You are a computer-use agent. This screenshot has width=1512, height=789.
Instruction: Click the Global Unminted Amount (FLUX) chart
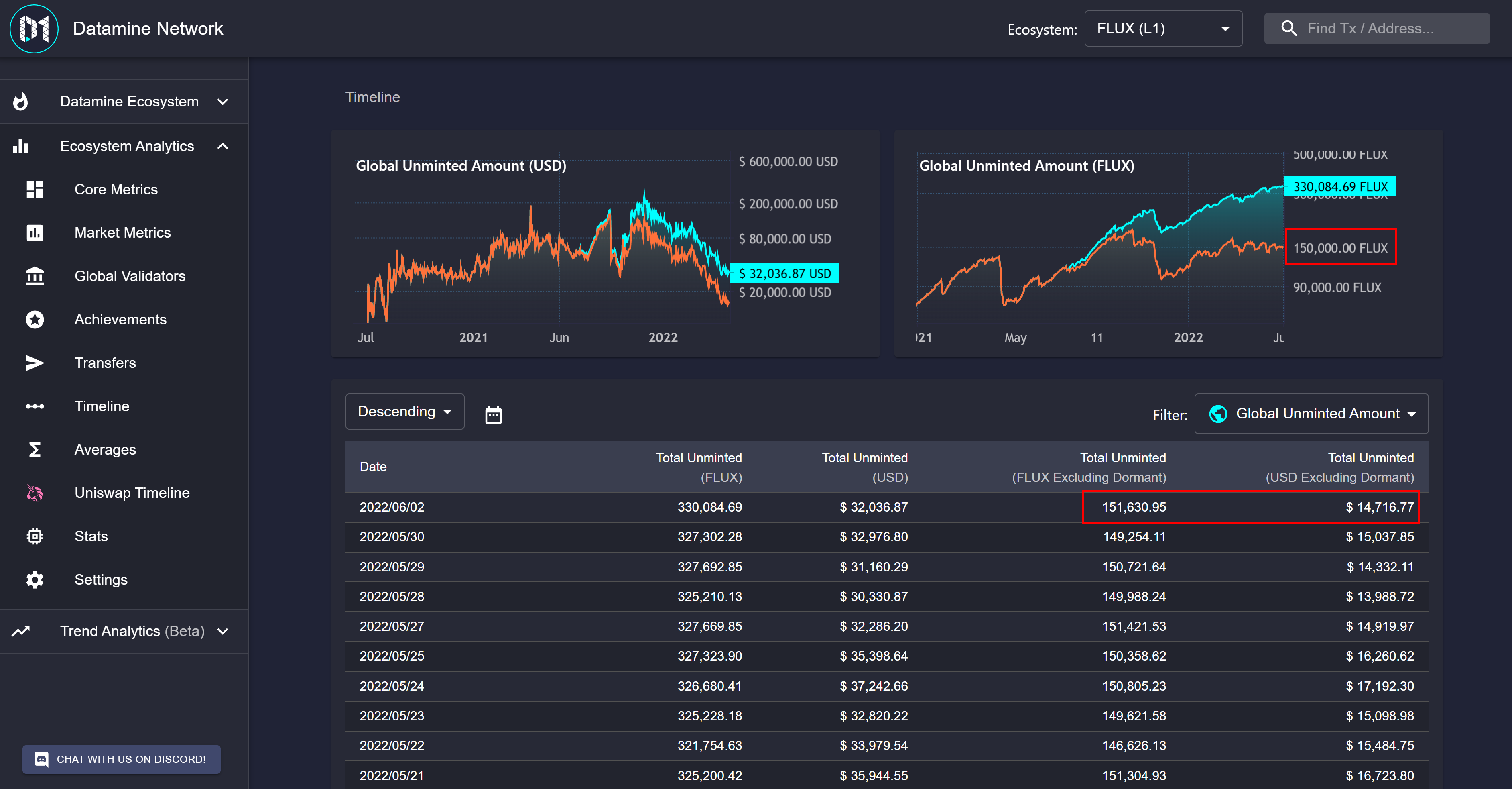click(1168, 243)
